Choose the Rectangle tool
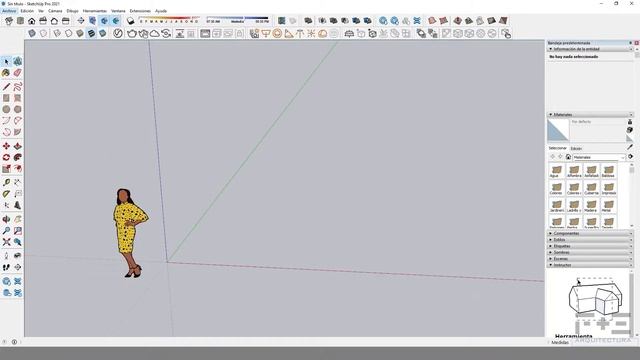 6,98
